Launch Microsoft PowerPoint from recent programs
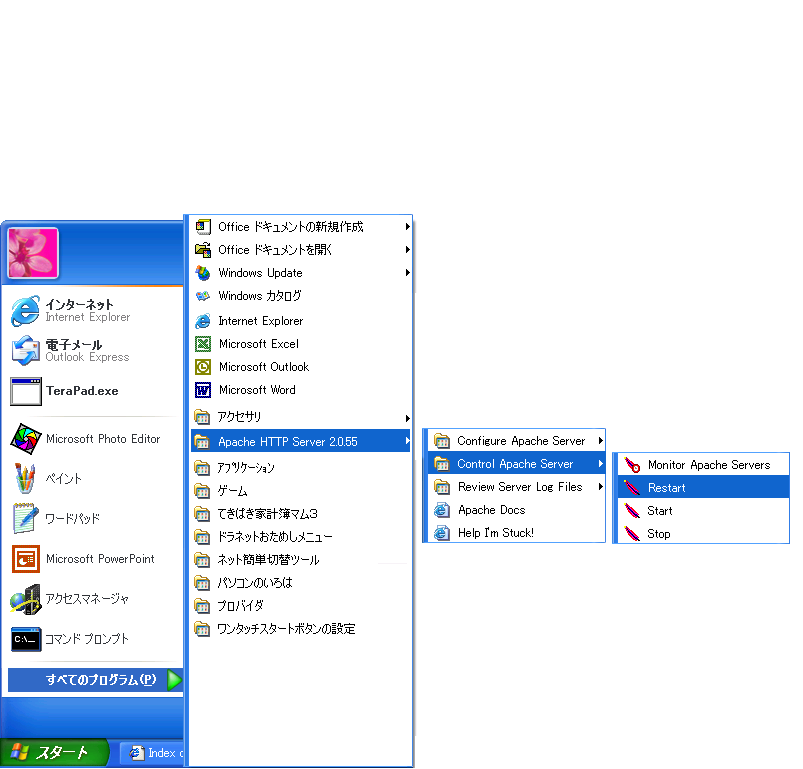 25,559
